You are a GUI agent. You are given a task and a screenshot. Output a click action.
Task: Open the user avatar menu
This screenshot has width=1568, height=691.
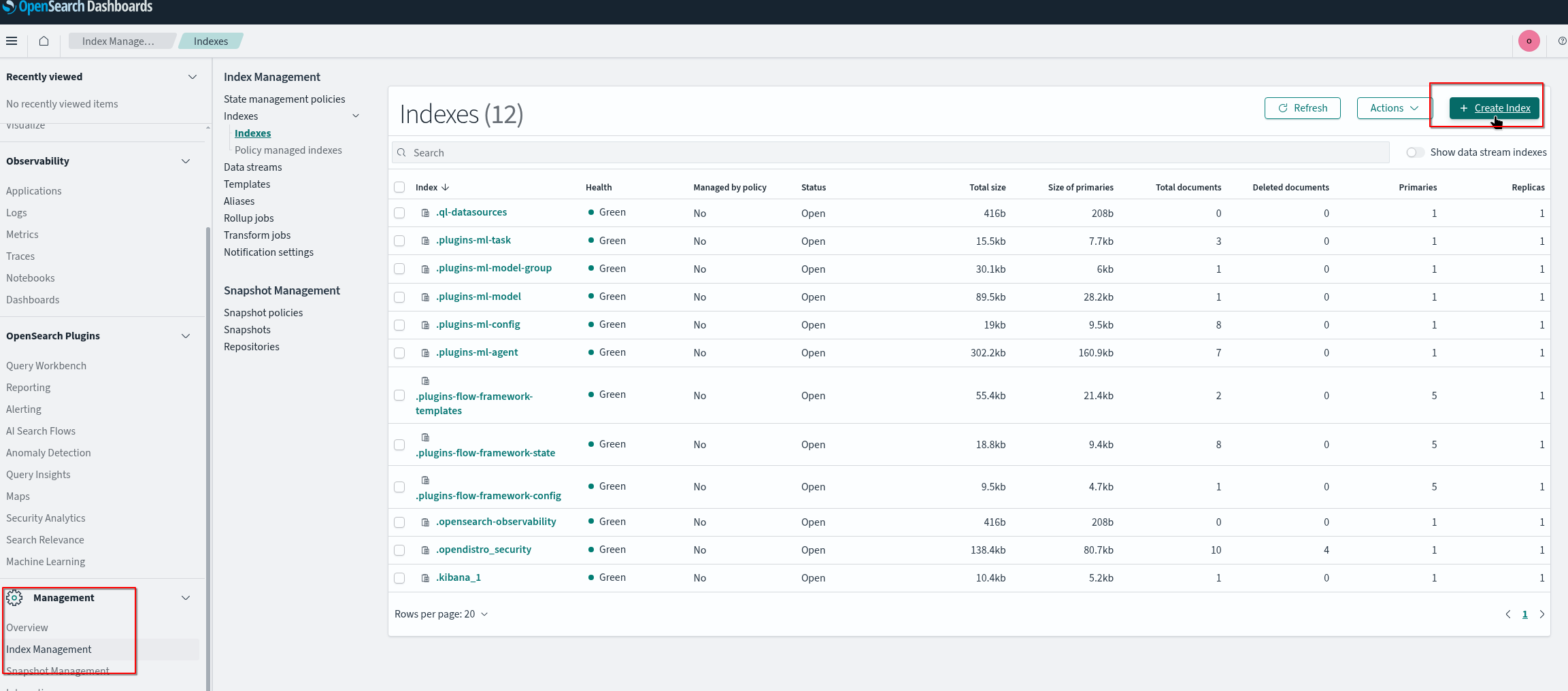[1529, 41]
